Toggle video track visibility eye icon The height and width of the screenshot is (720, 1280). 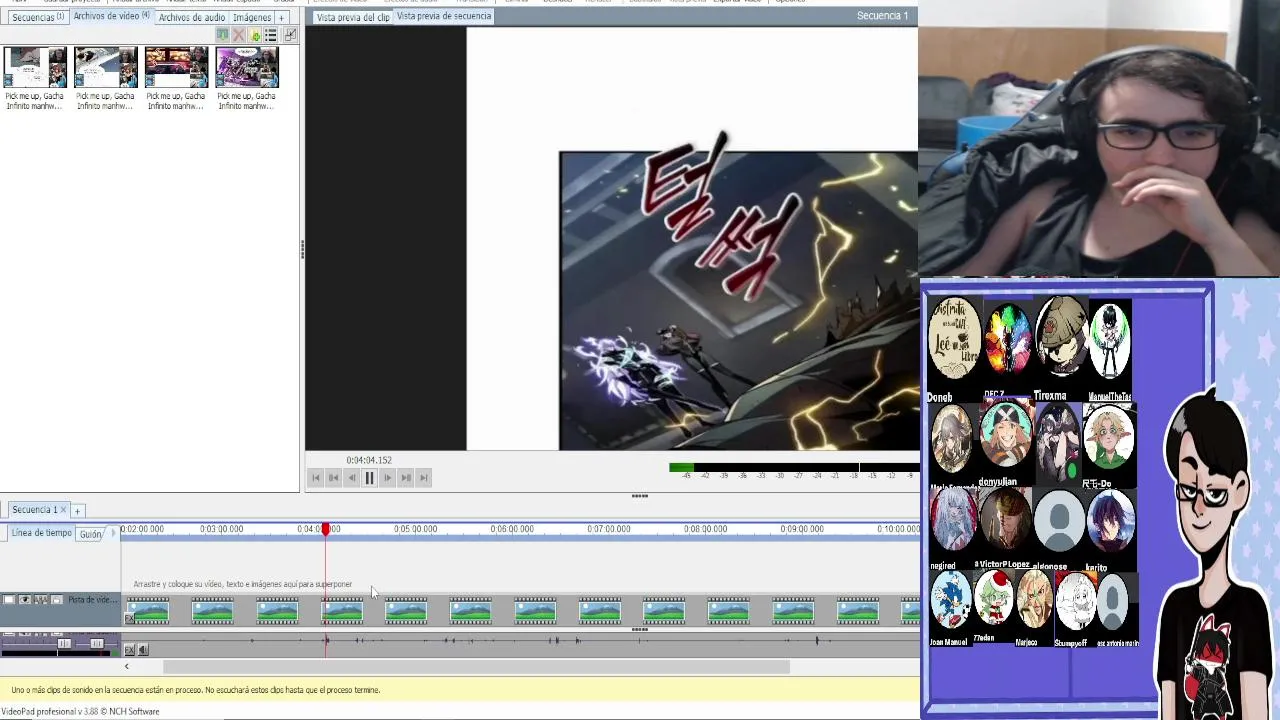tap(25, 600)
